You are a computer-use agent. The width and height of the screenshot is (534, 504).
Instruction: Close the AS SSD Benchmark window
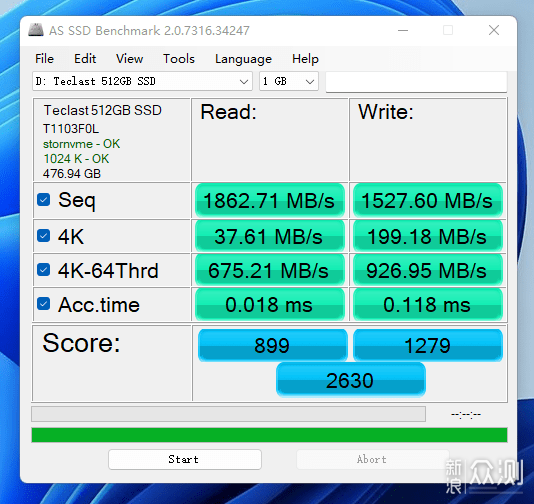tap(494, 30)
